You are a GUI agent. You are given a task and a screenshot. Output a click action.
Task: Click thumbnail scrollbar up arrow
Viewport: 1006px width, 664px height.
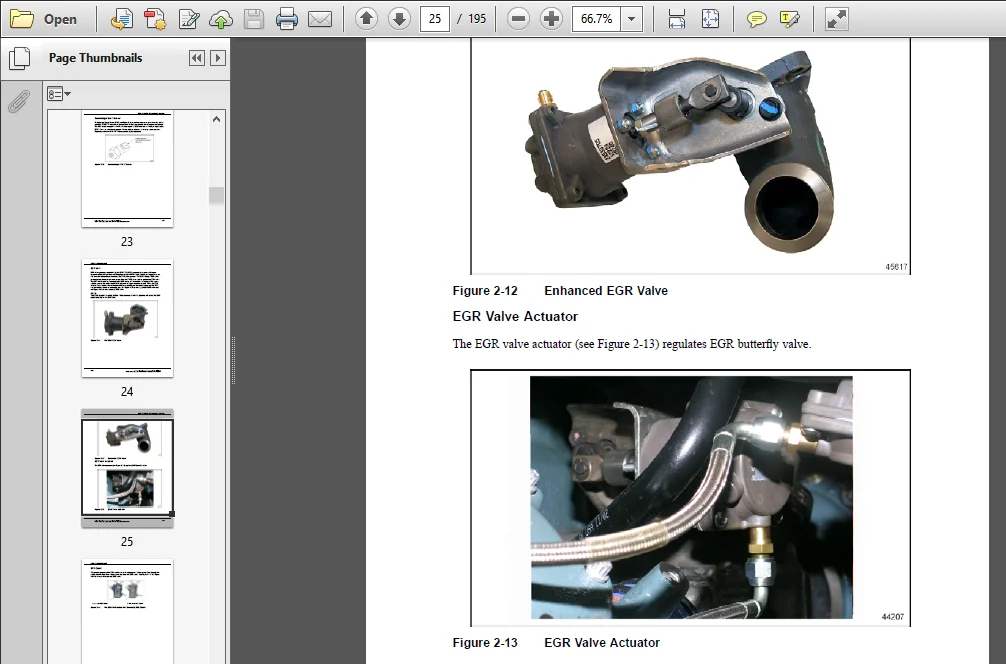click(216, 119)
